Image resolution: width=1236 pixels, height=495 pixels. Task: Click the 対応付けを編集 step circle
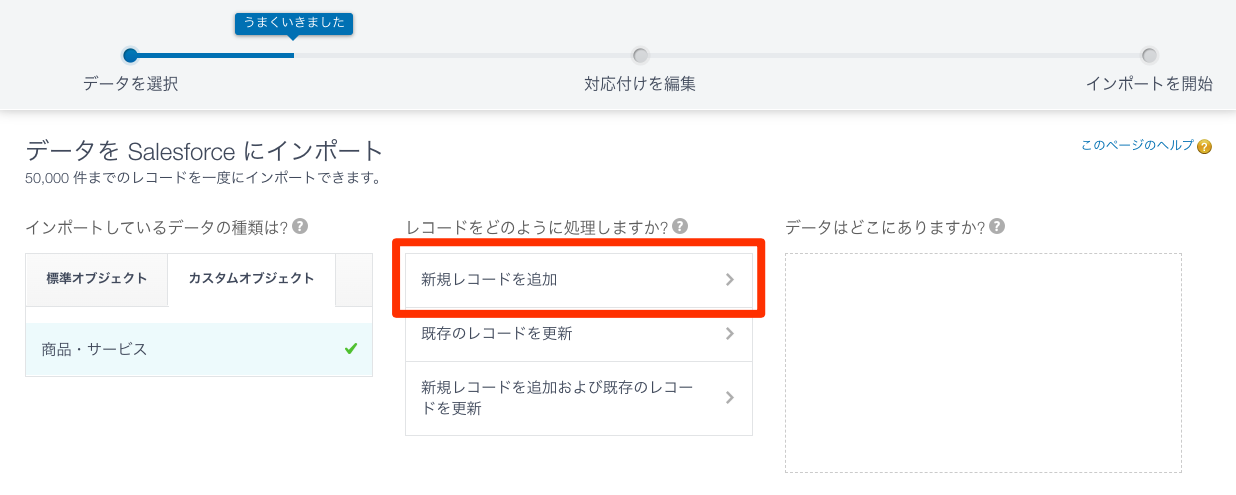(640, 55)
